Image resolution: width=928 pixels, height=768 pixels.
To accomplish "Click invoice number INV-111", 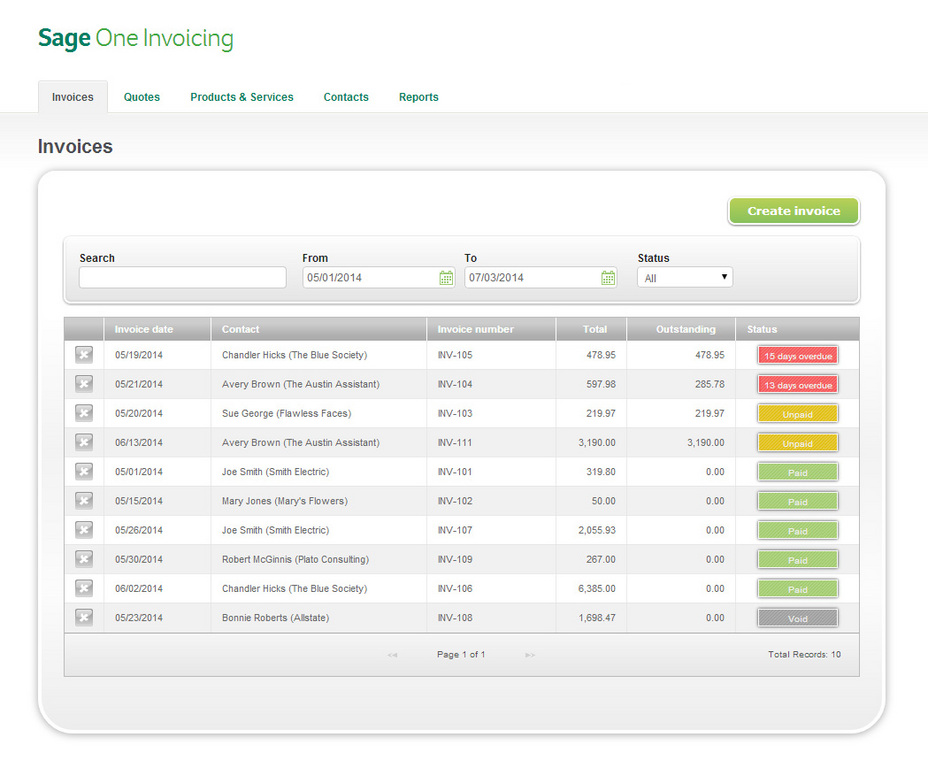I will click(x=455, y=443).
